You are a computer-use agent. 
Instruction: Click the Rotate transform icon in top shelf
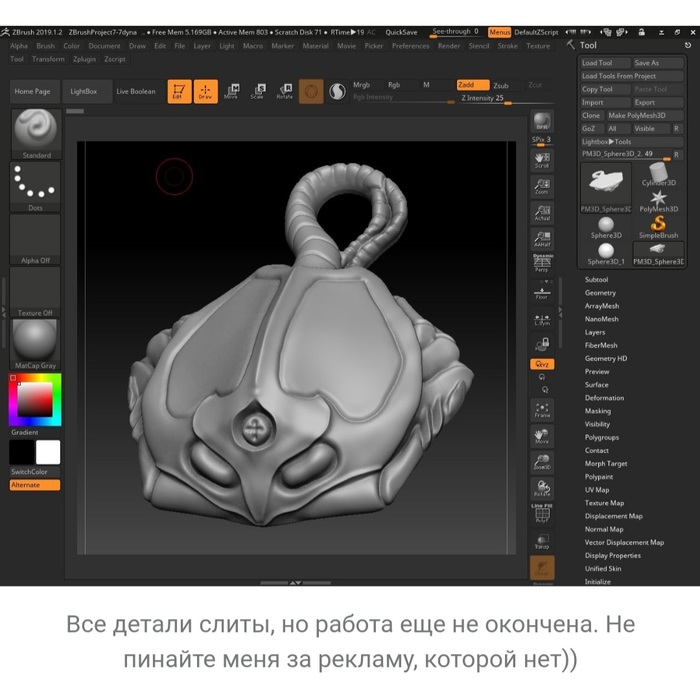(x=284, y=91)
